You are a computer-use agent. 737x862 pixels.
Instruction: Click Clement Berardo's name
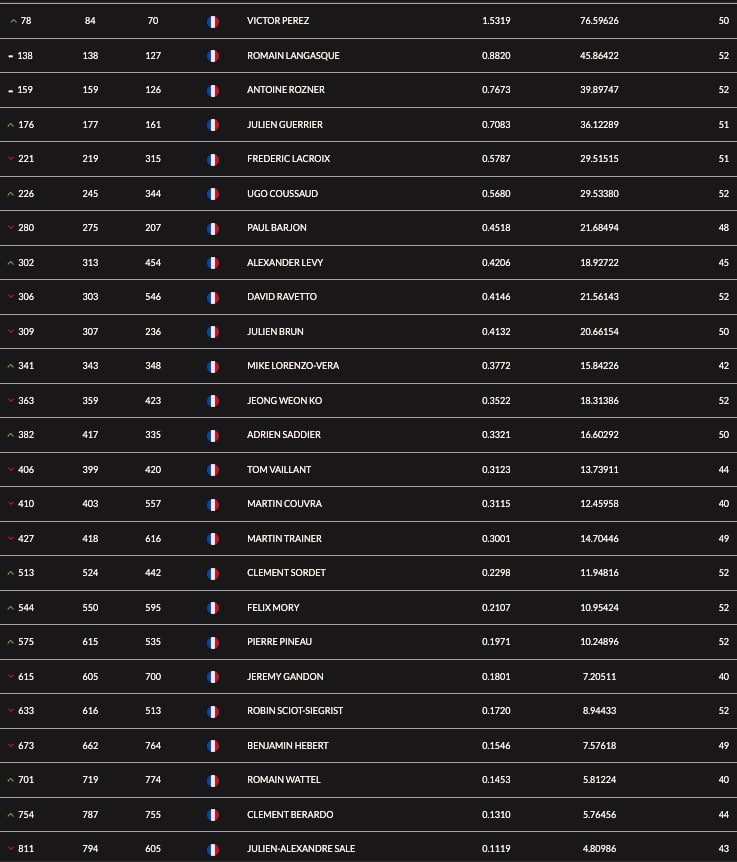tap(290, 815)
